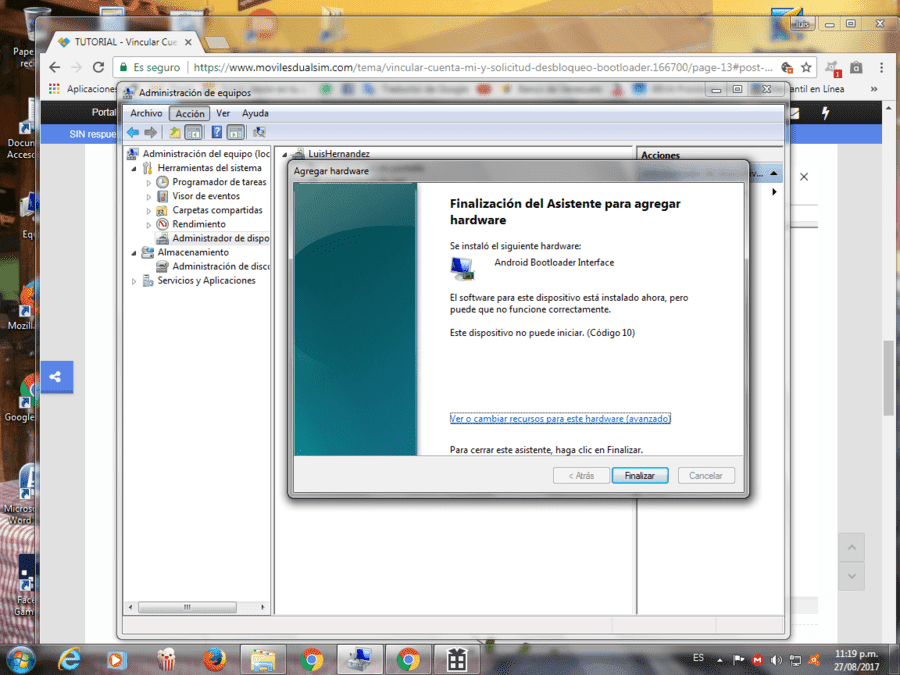Open the Ayuda menu
900x675 pixels.
pyautogui.click(x=255, y=113)
